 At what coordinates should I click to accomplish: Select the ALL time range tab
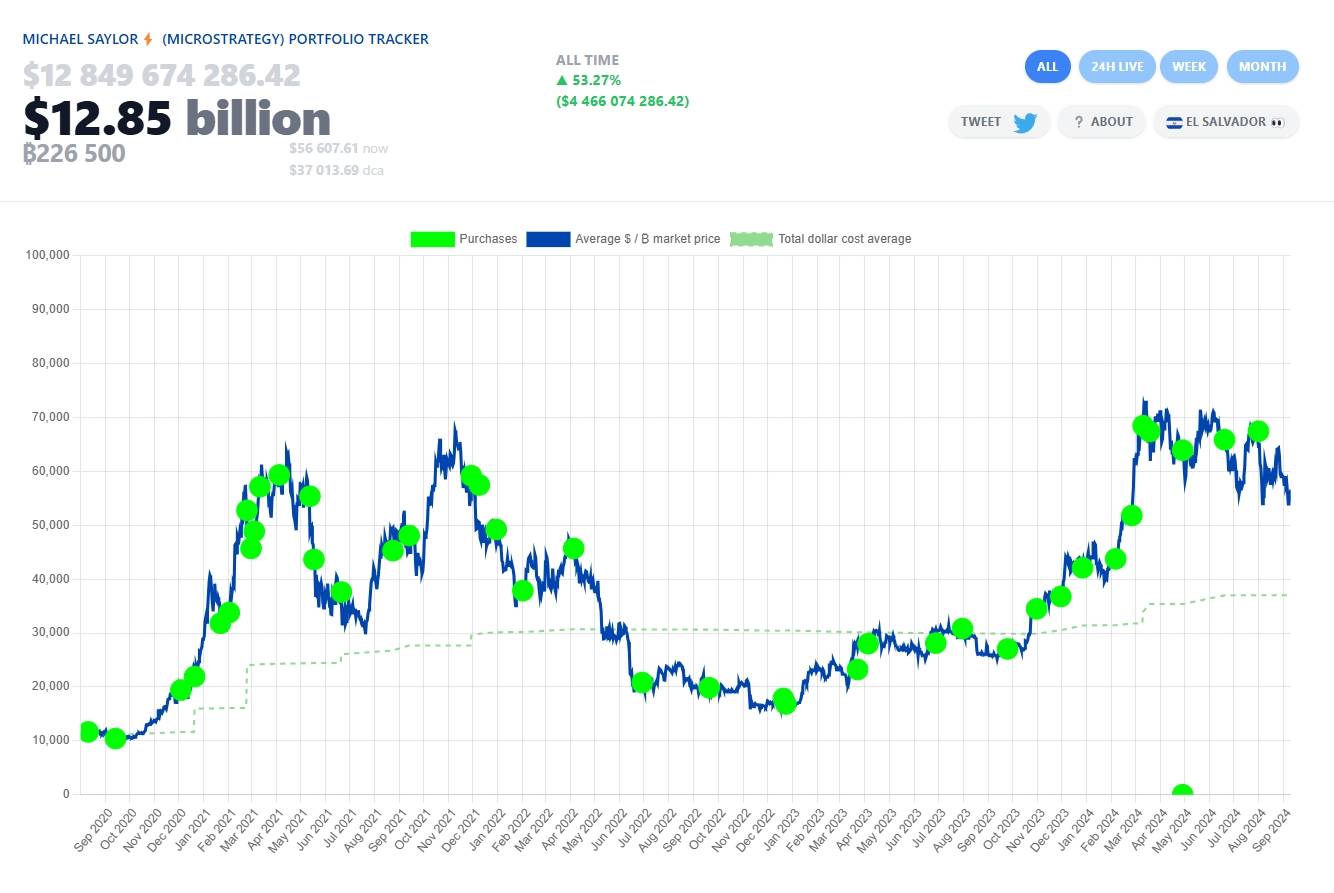click(1047, 67)
